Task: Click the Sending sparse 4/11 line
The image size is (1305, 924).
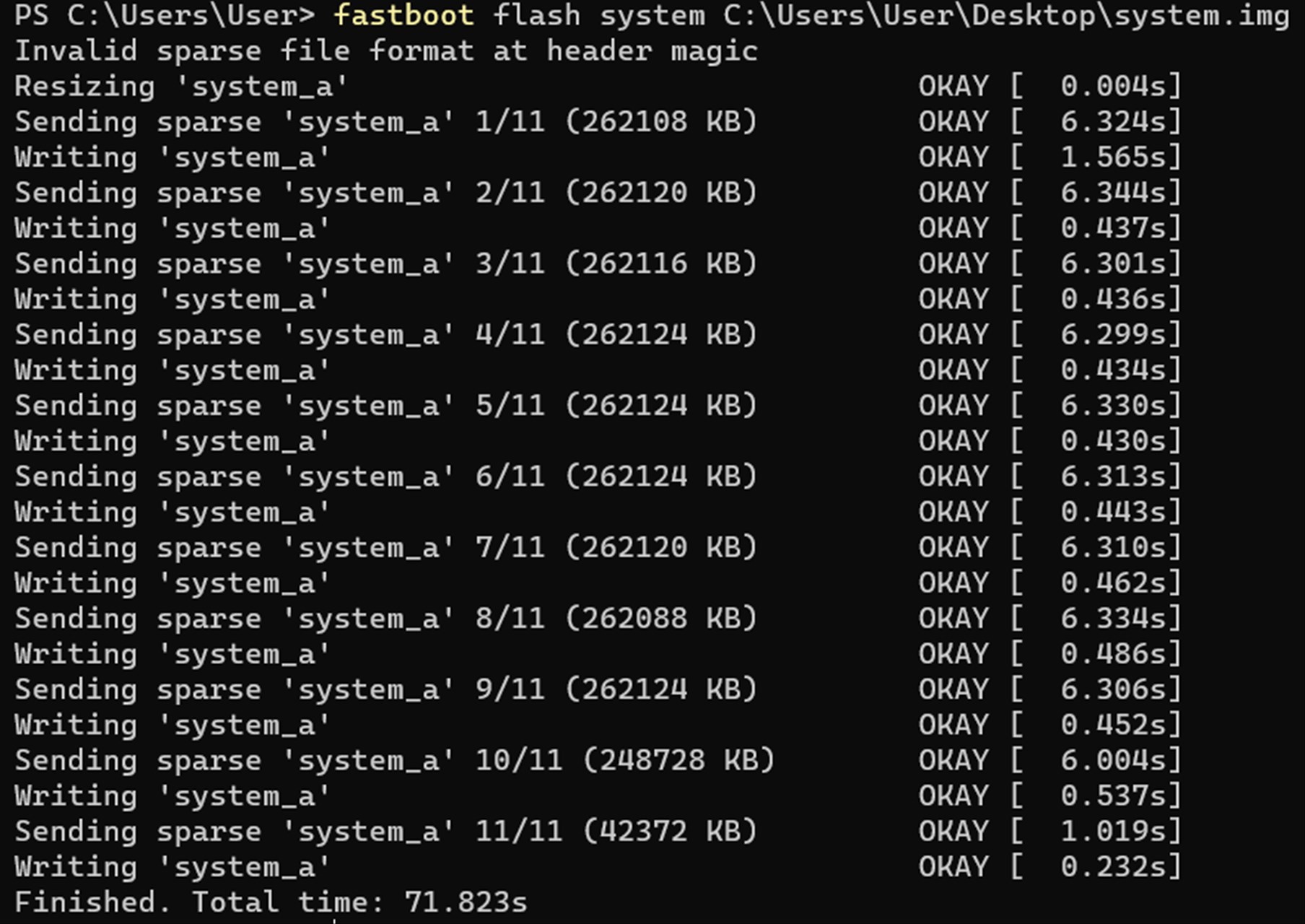Action: (386, 334)
